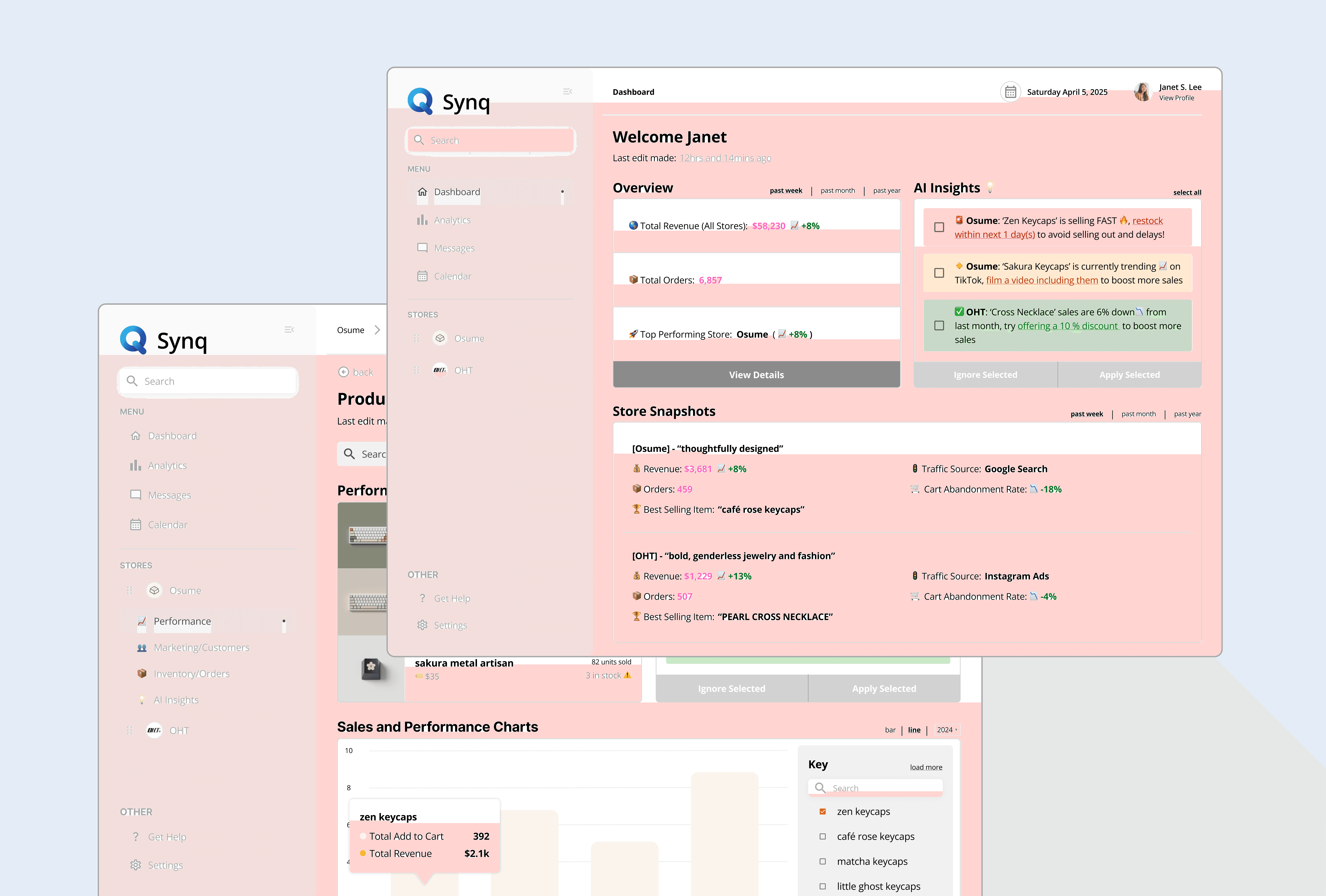Enable the café rose keycaps chart key

click(x=823, y=837)
